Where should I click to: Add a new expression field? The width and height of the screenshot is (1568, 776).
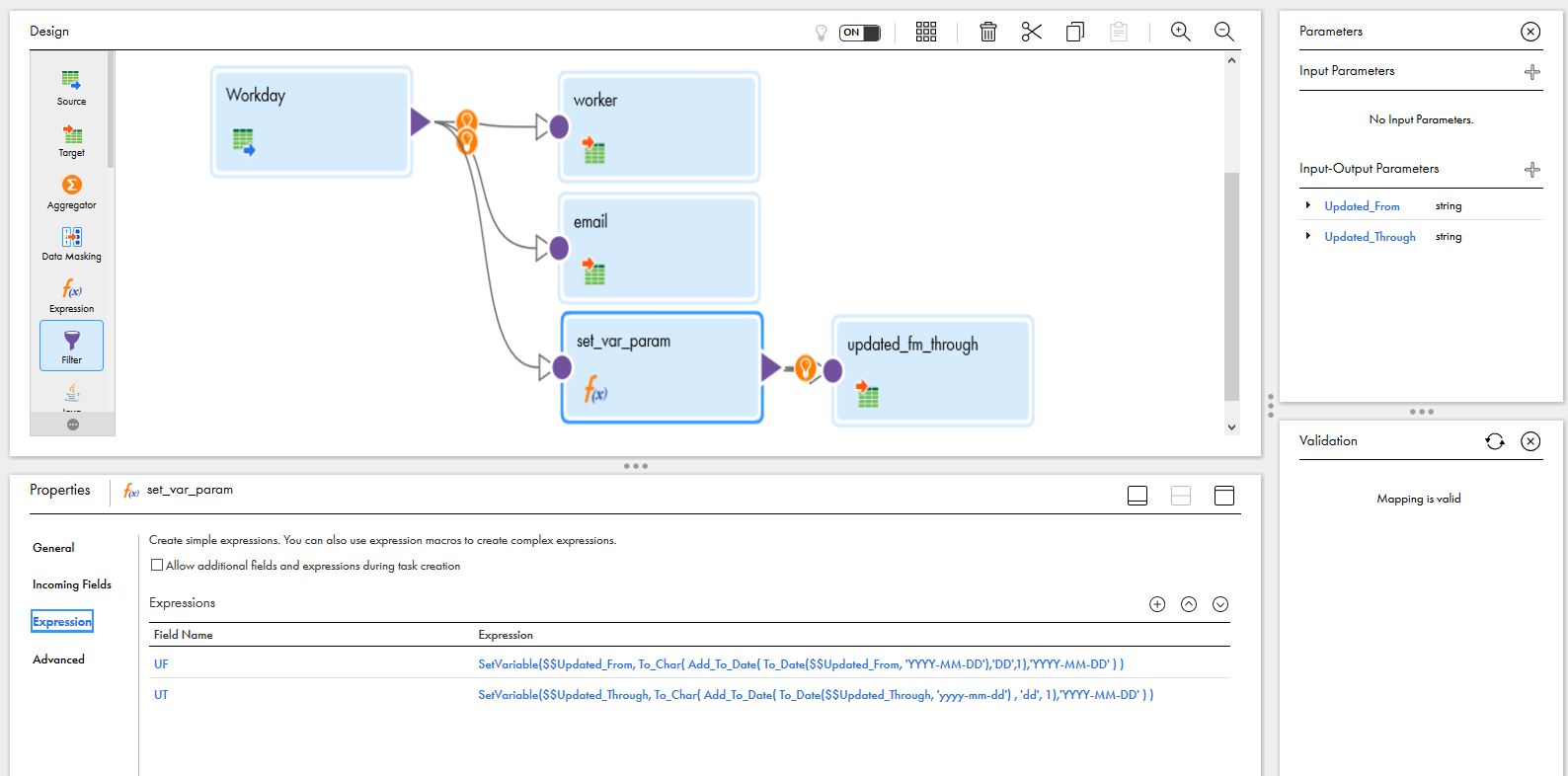pos(1157,604)
